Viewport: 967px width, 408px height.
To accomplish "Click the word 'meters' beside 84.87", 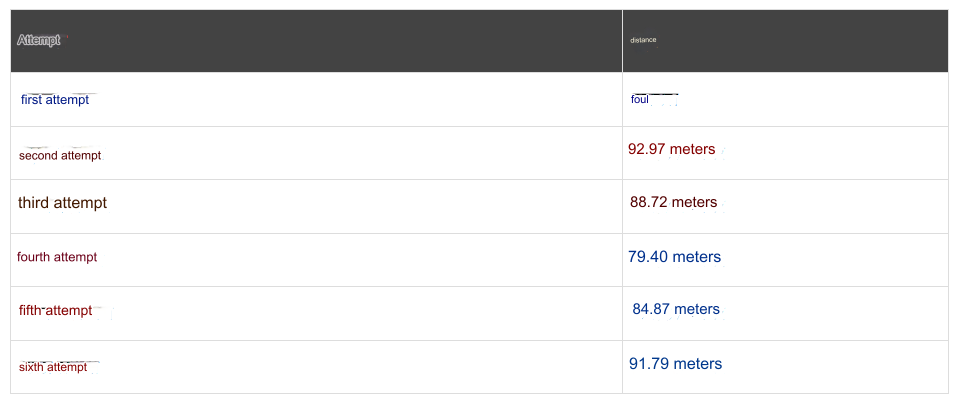I will 697,309.
